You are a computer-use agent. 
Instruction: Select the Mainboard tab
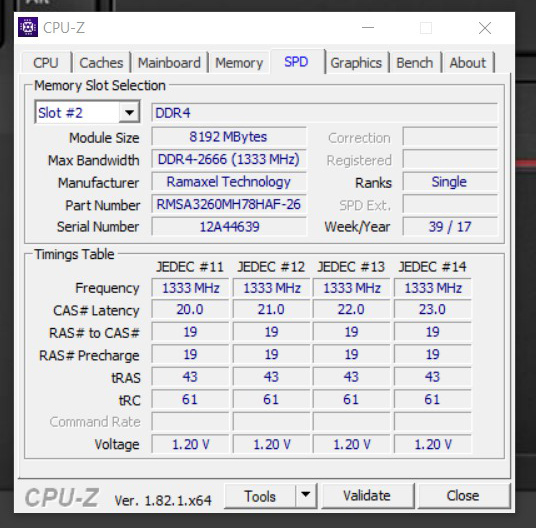tap(169, 63)
